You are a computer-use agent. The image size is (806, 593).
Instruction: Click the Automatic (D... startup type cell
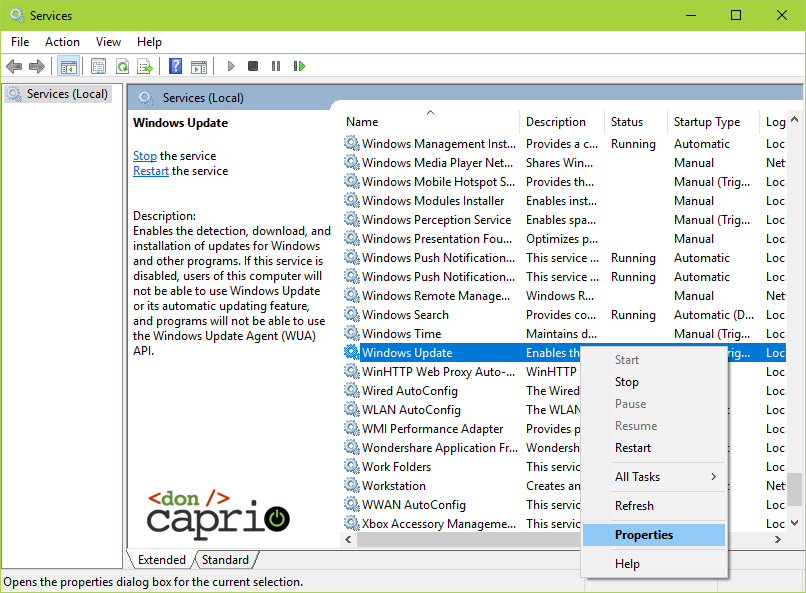coord(713,314)
